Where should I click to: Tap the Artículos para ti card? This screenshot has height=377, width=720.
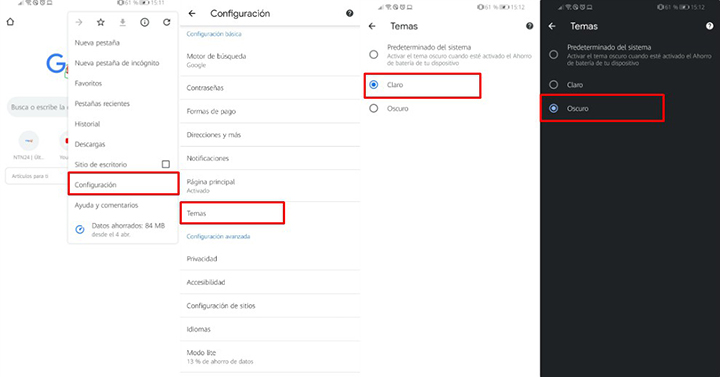36,176
